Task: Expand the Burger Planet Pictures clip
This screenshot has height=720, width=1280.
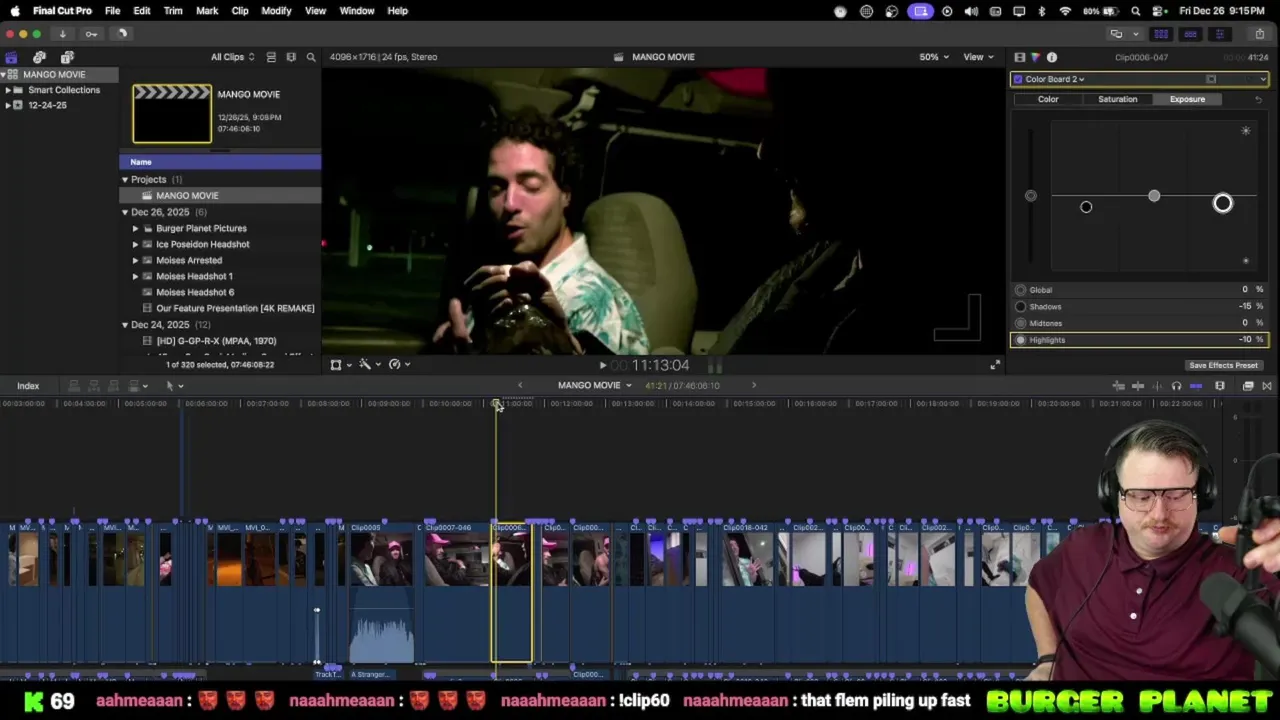Action: click(136, 228)
